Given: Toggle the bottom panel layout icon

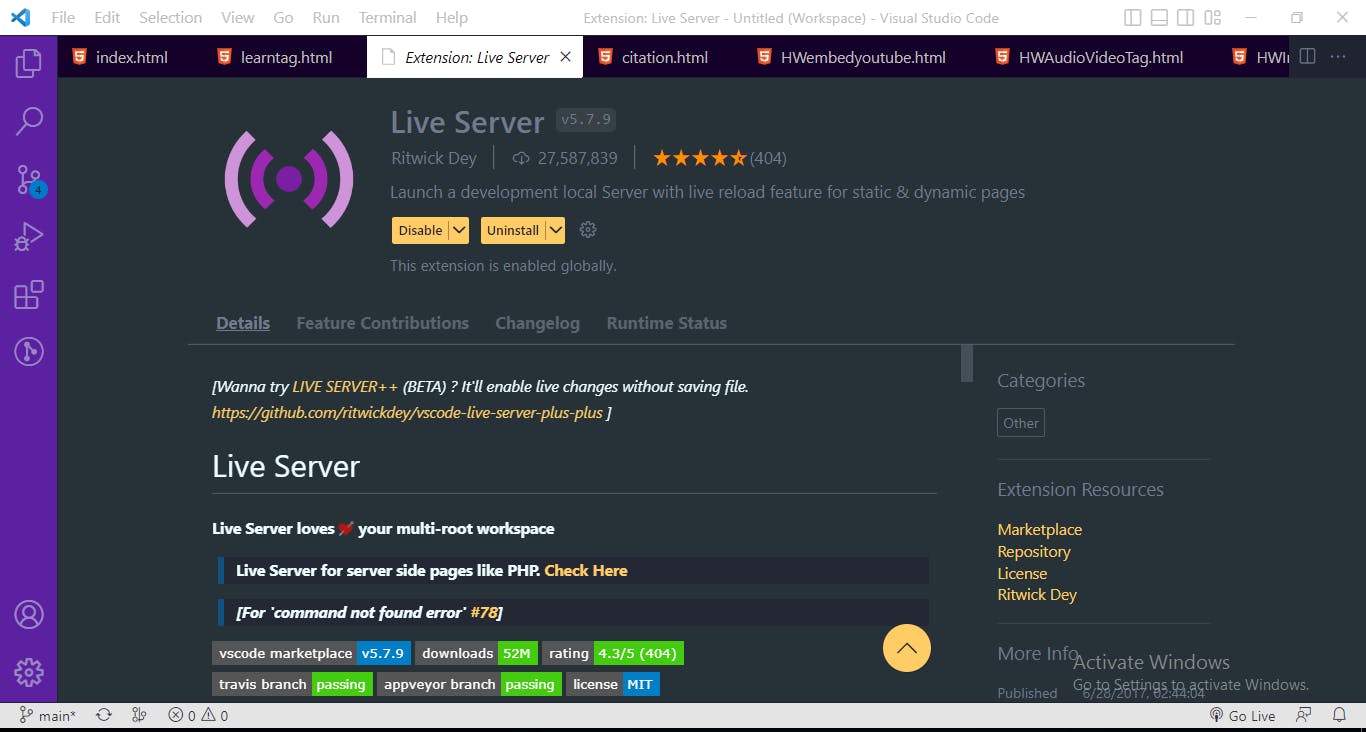Looking at the screenshot, I should 1159,18.
